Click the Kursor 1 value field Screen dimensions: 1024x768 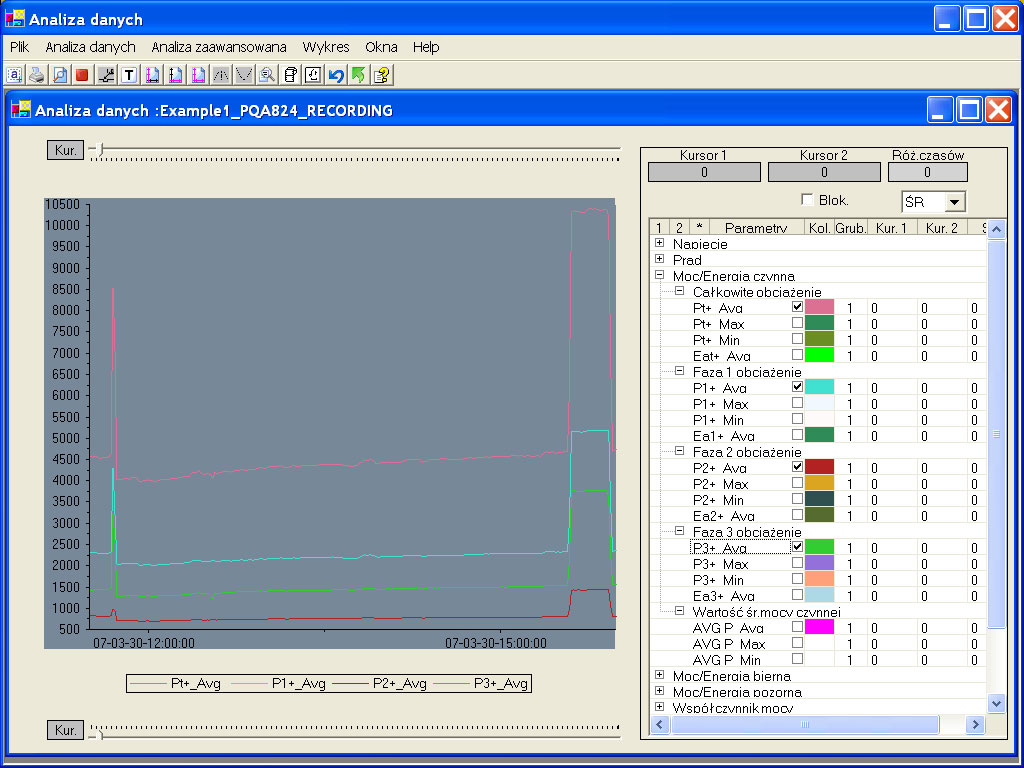[703, 172]
